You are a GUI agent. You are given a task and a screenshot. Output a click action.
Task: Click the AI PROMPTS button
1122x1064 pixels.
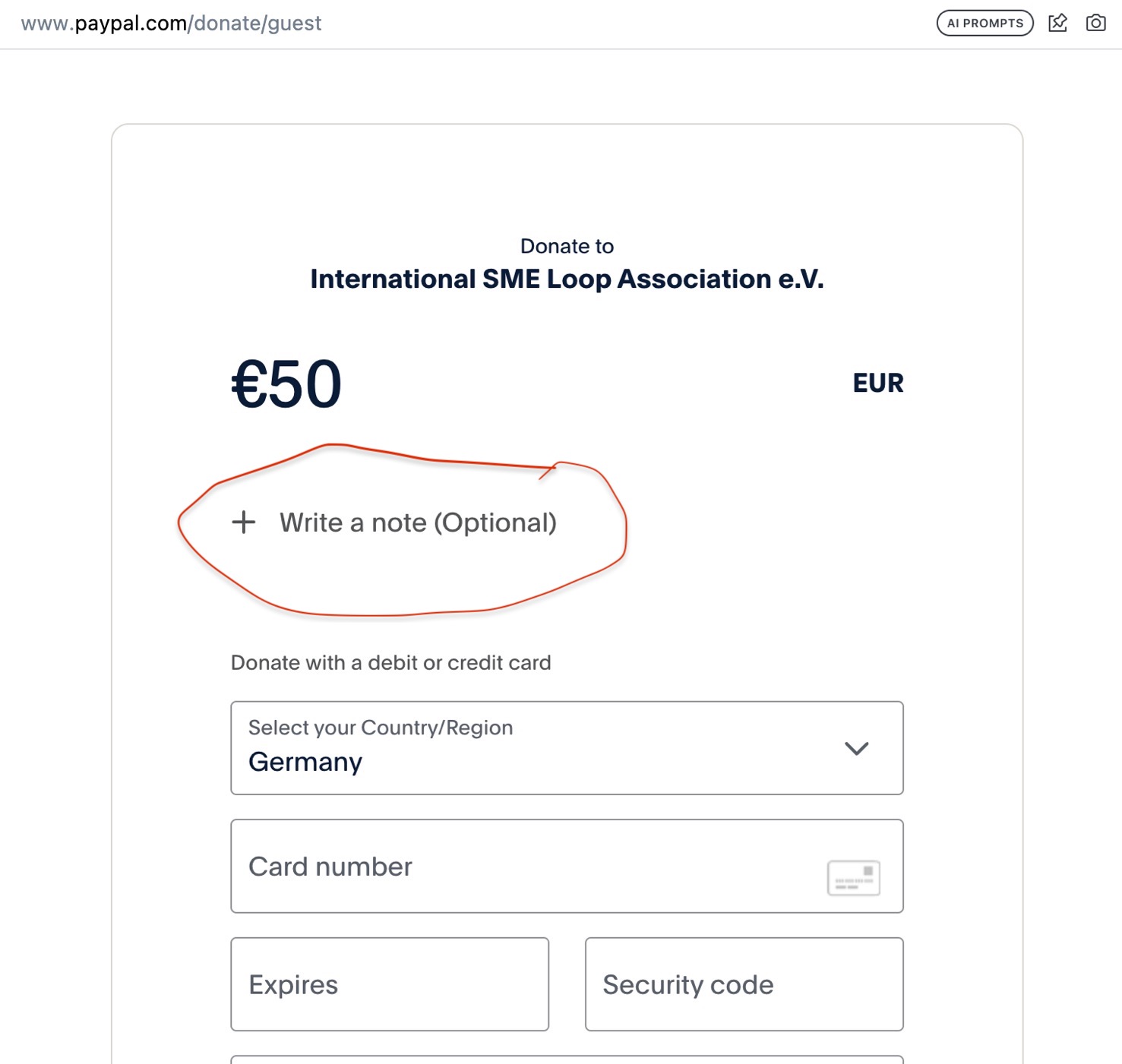point(985,23)
